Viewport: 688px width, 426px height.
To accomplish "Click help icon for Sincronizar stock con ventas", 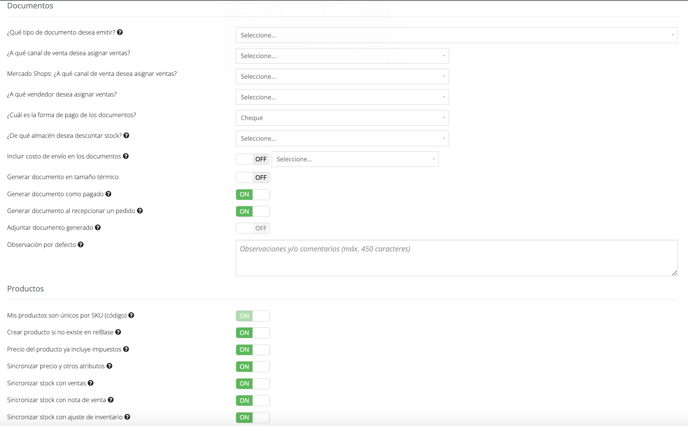I will click(90, 383).
